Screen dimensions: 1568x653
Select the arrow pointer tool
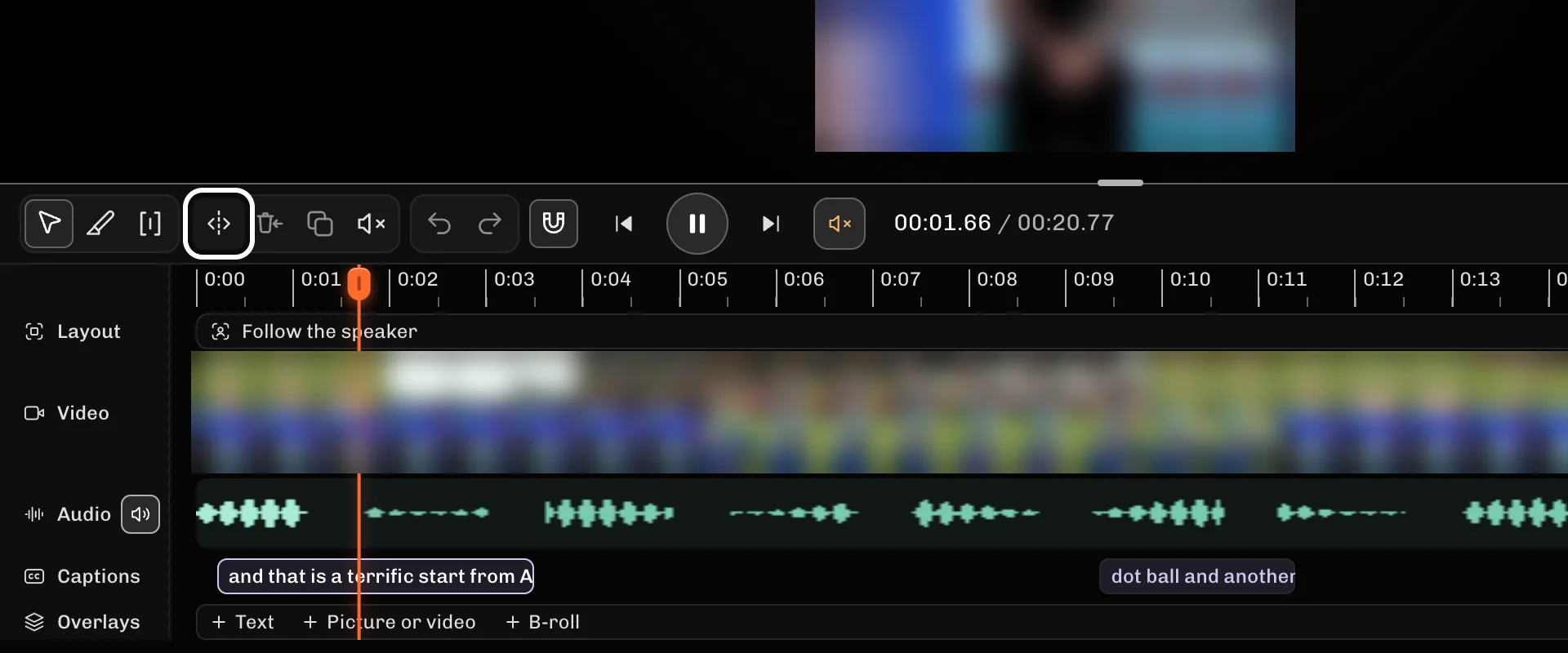click(x=49, y=223)
